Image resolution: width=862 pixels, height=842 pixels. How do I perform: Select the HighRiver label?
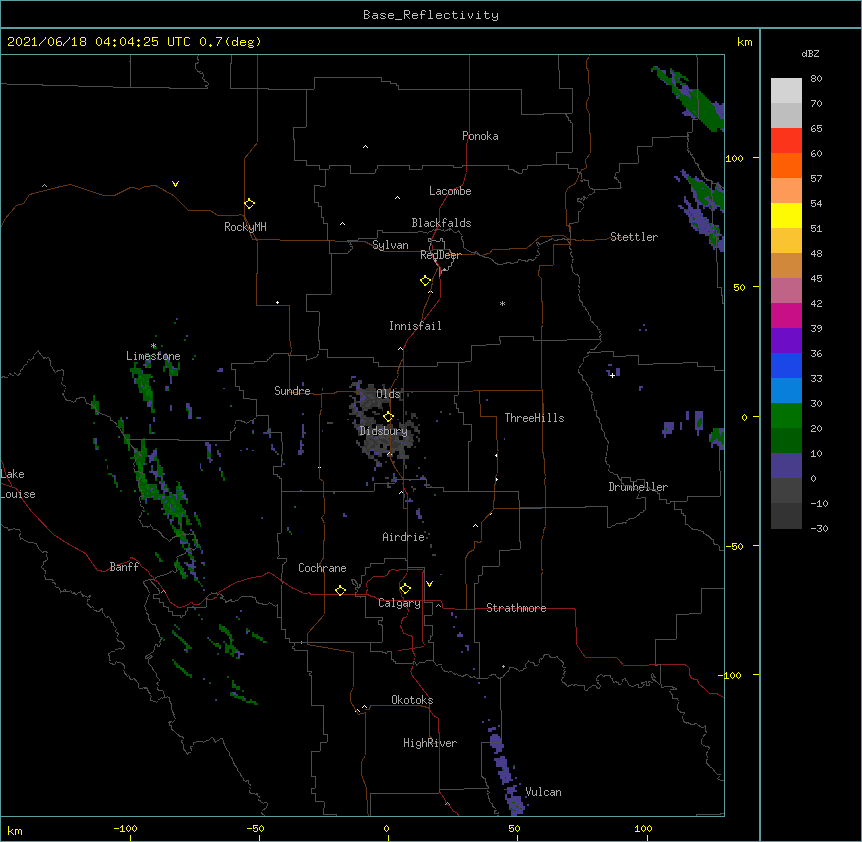[430, 743]
